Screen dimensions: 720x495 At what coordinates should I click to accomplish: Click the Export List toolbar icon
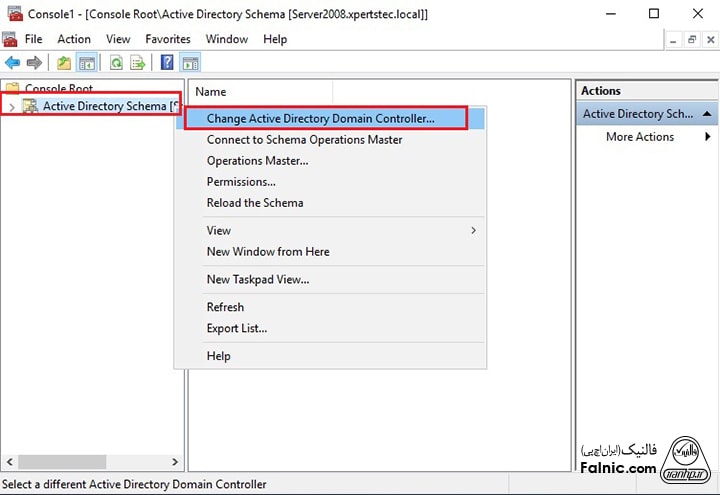[137, 63]
